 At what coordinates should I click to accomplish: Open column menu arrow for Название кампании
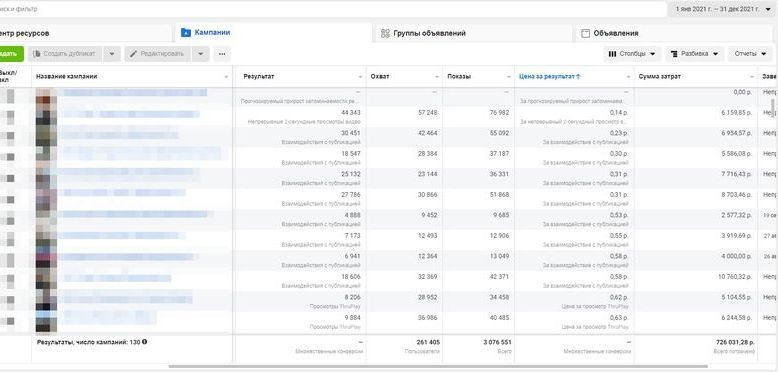click(x=226, y=77)
